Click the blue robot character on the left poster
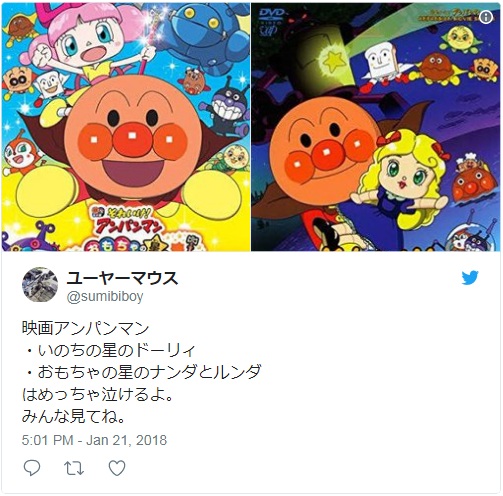The height and width of the screenshot is (496, 503). click(x=205, y=37)
